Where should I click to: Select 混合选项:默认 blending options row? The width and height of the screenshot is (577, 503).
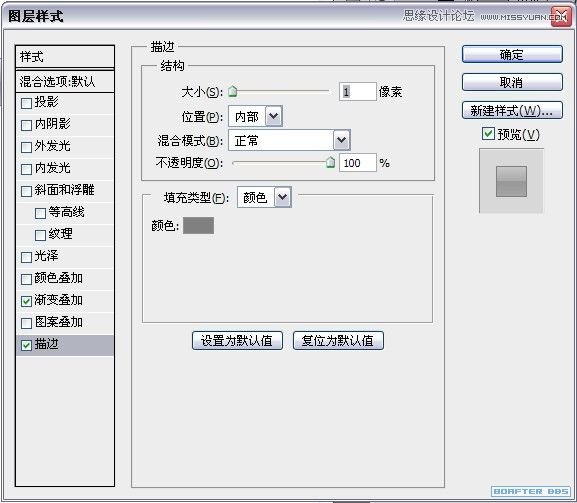coord(65,81)
